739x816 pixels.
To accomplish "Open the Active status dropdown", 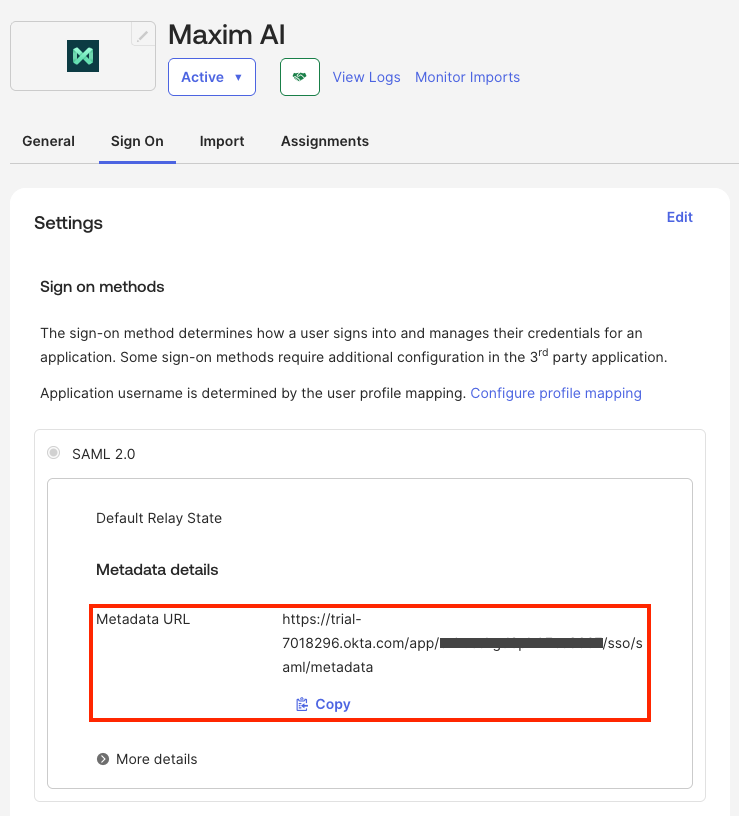I will 211,77.
